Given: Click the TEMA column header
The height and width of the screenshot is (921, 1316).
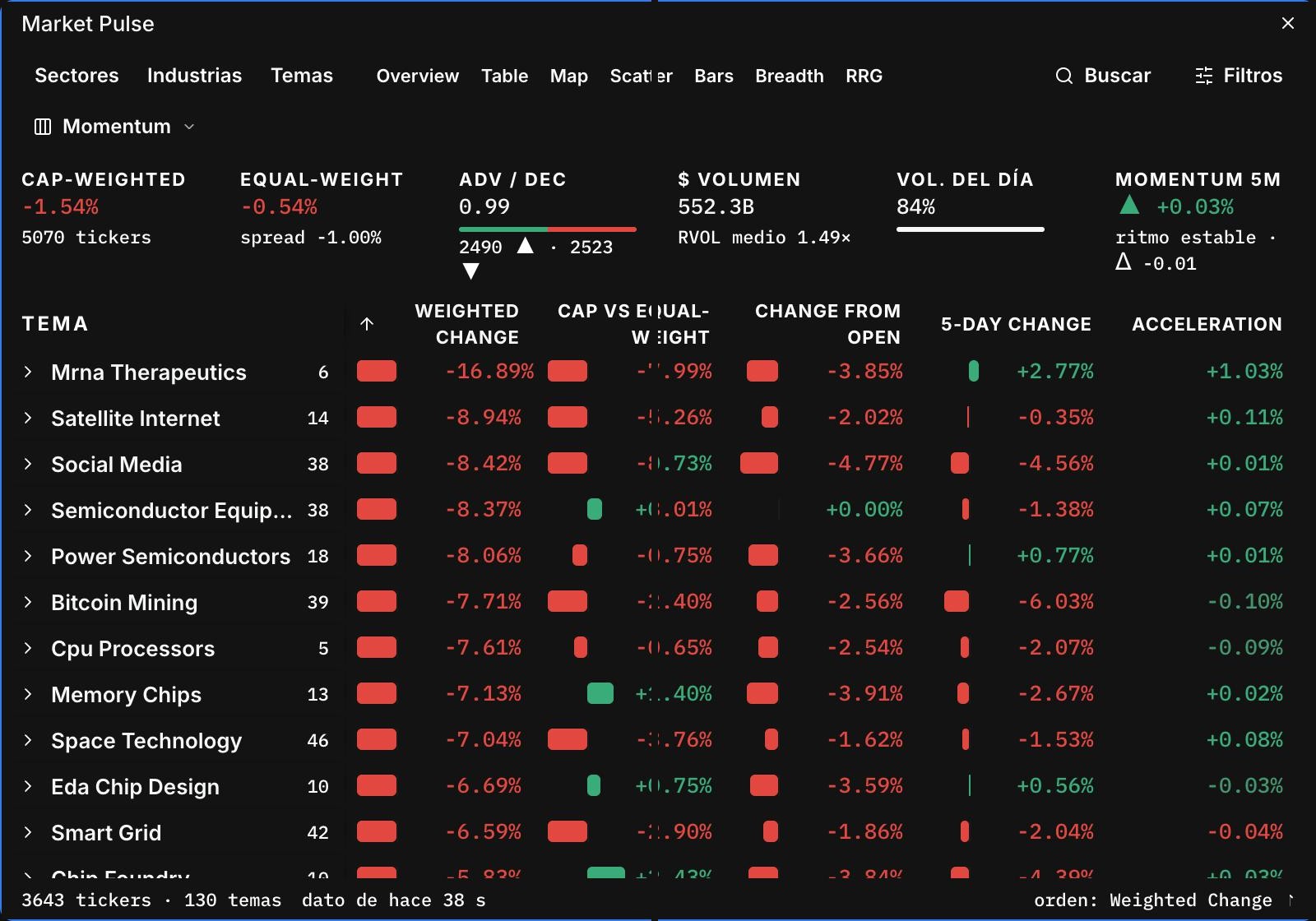Looking at the screenshot, I should point(54,324).
